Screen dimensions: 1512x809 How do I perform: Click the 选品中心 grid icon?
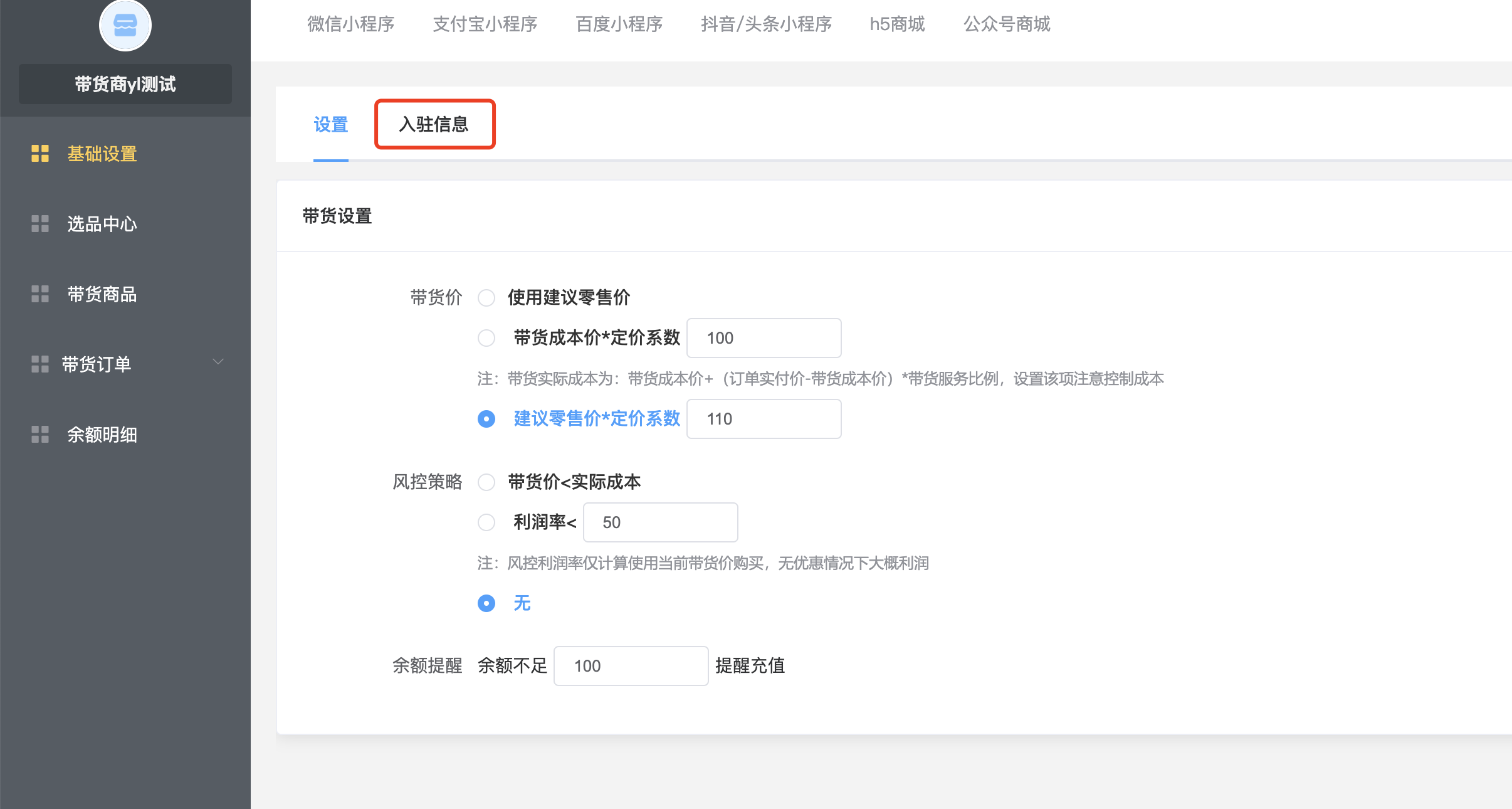pyautogui.click(x=40, y=224)
